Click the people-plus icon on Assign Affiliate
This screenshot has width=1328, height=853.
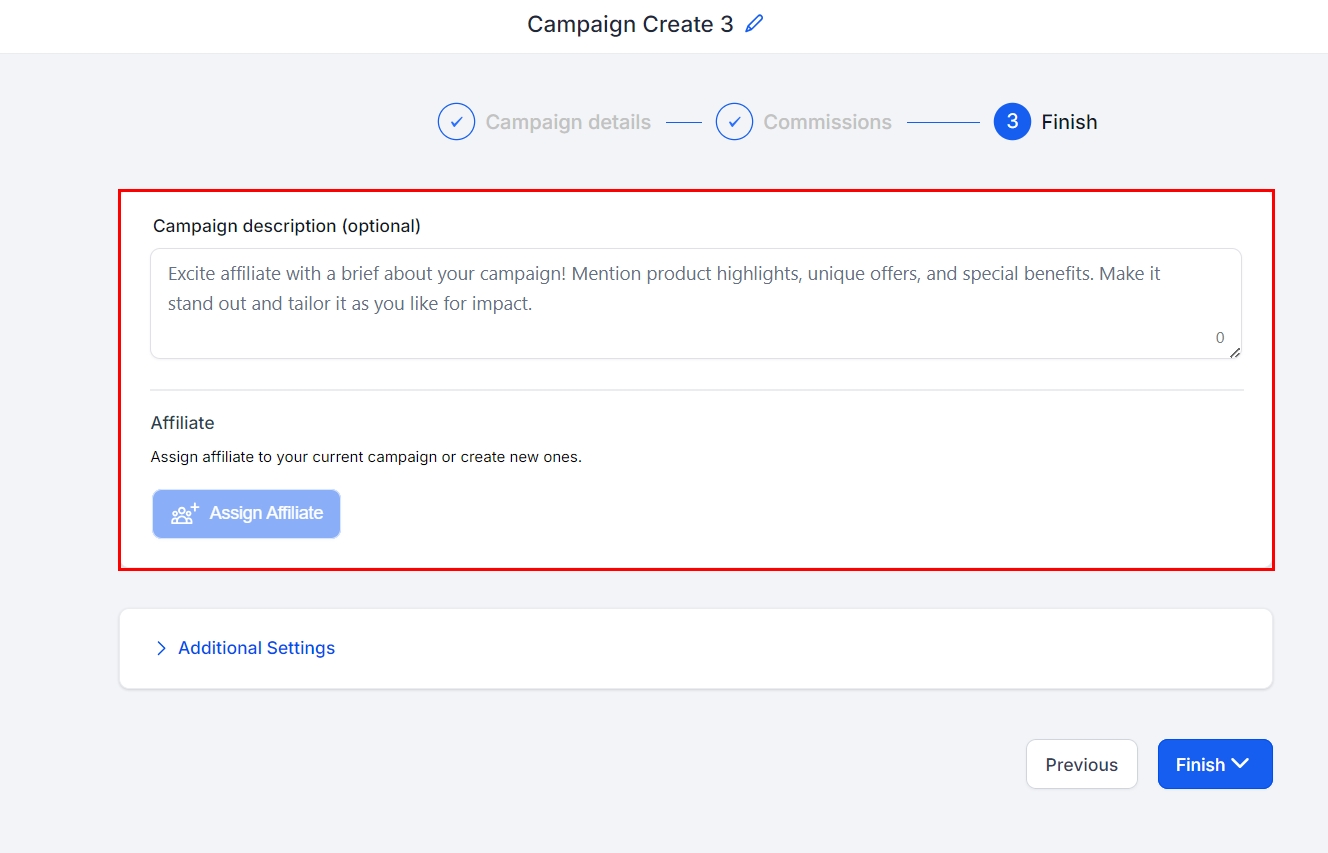(185, 514)
